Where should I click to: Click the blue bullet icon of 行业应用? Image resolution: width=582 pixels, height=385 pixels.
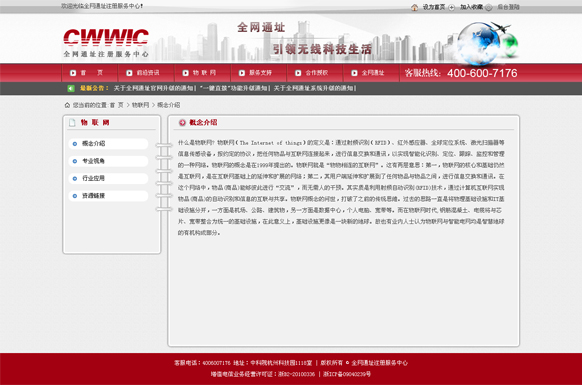pyautogui.click(x=75, y=179)
